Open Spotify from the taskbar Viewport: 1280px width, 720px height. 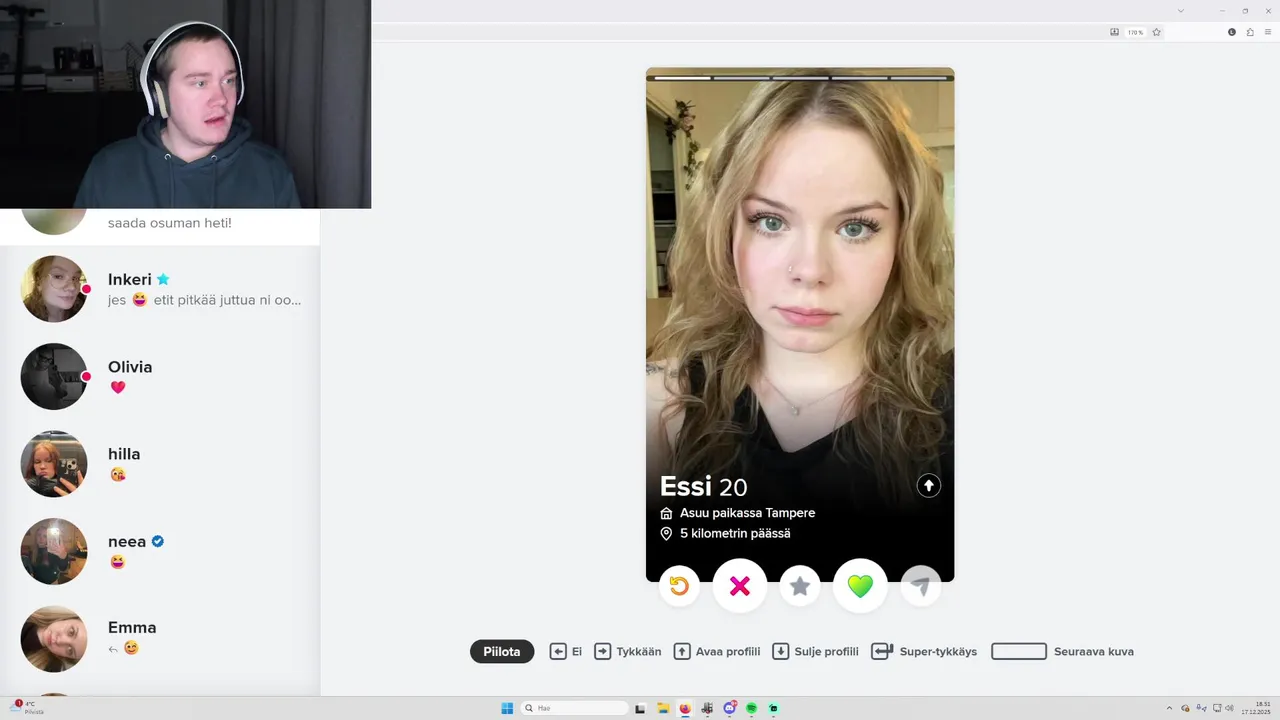751,708
